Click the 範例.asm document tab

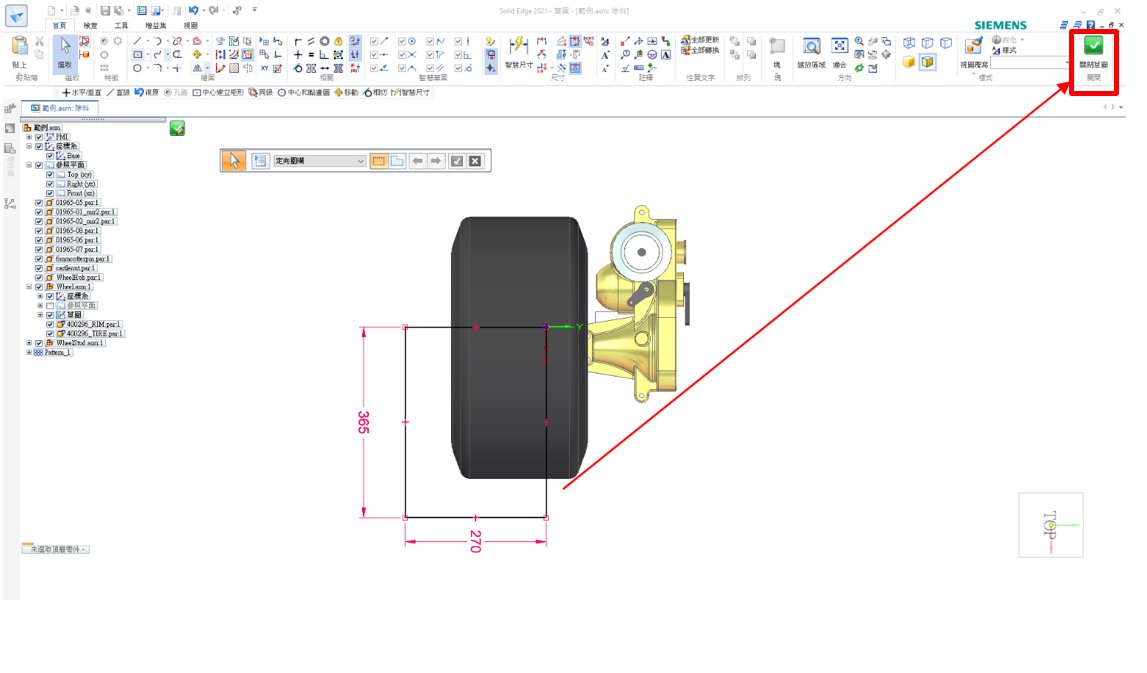pos(59,108)
